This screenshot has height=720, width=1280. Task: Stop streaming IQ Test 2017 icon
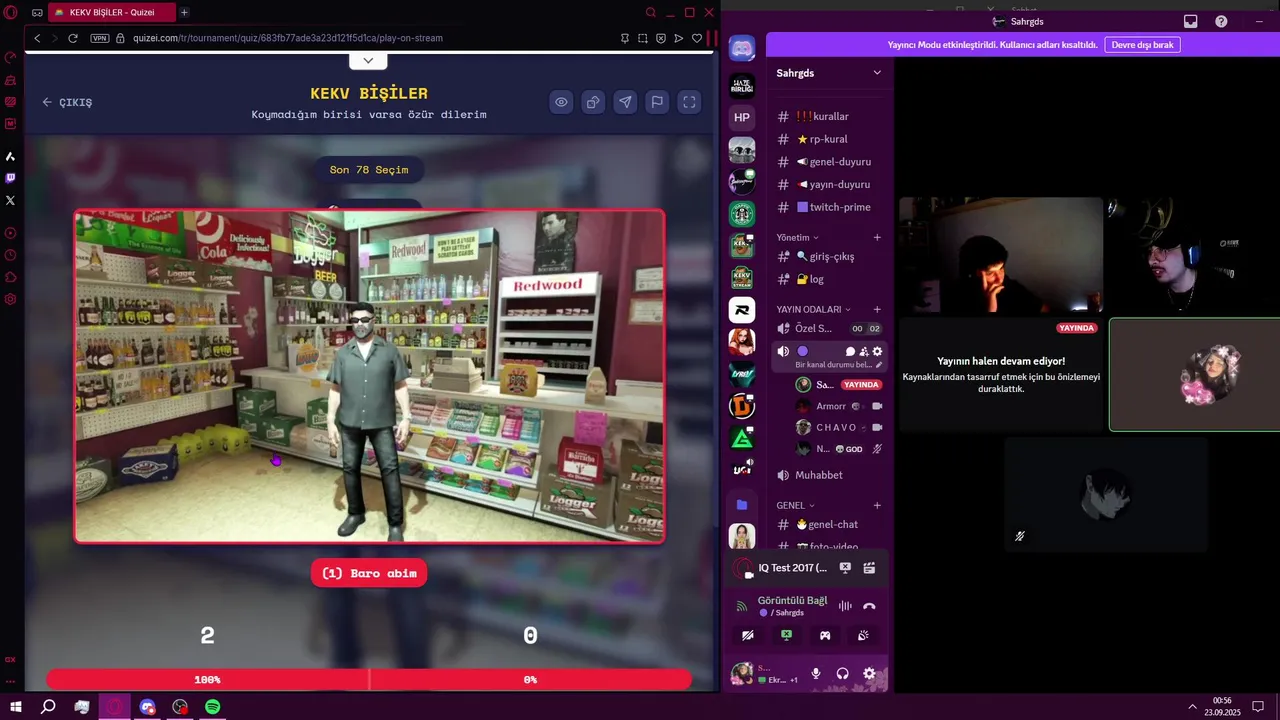[x=845, y=568]
